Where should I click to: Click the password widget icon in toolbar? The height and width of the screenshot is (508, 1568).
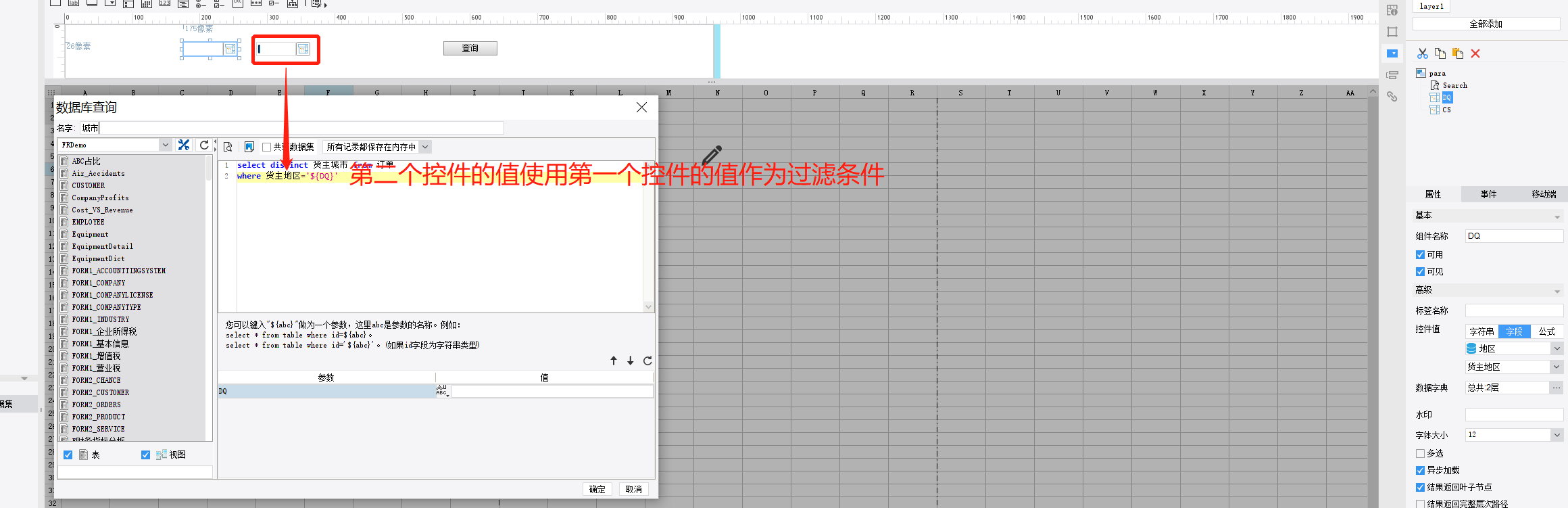[256, 3]
